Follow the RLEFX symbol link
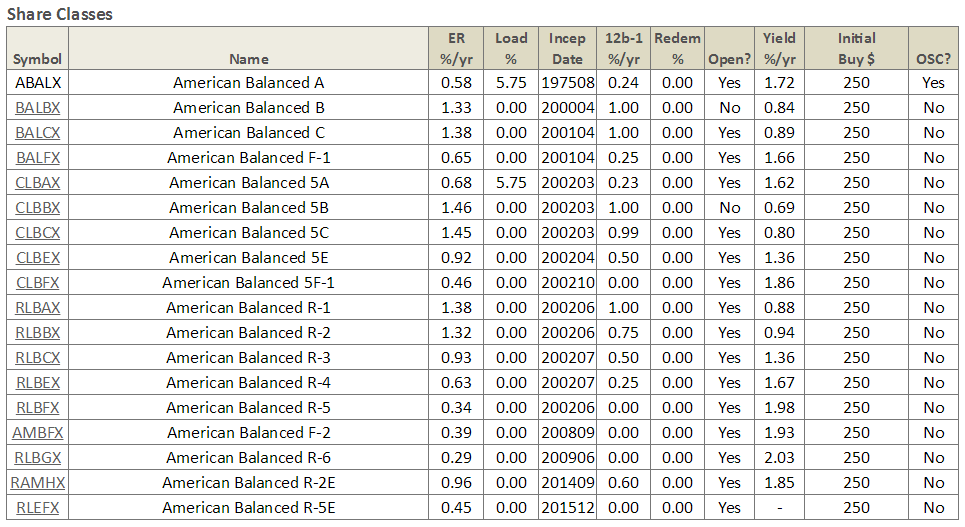 (x=38, y=508)
